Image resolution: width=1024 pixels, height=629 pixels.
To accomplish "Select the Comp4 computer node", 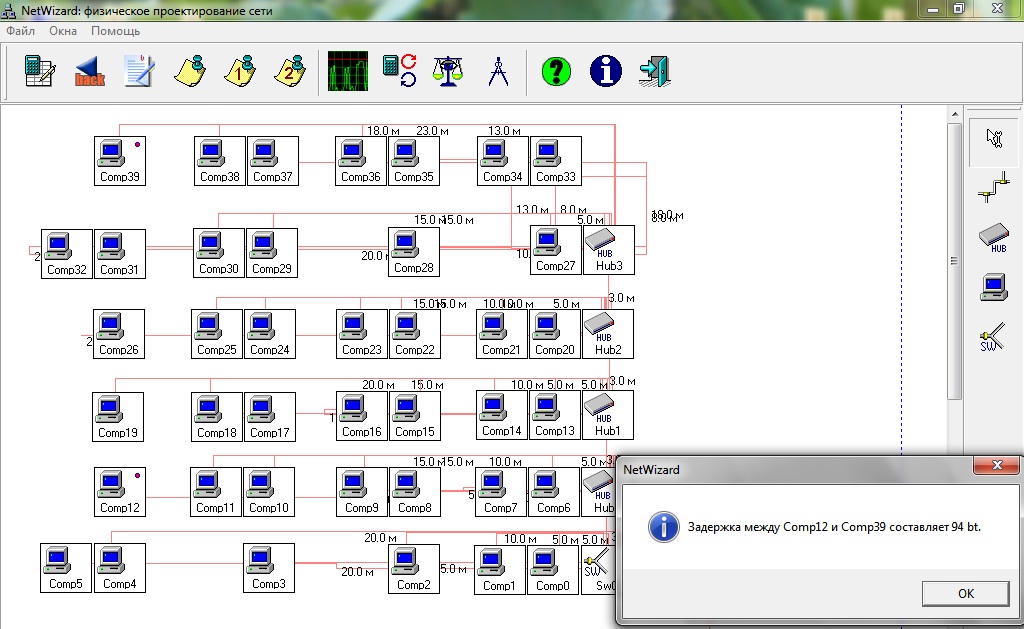I will (x=120, y=568).
